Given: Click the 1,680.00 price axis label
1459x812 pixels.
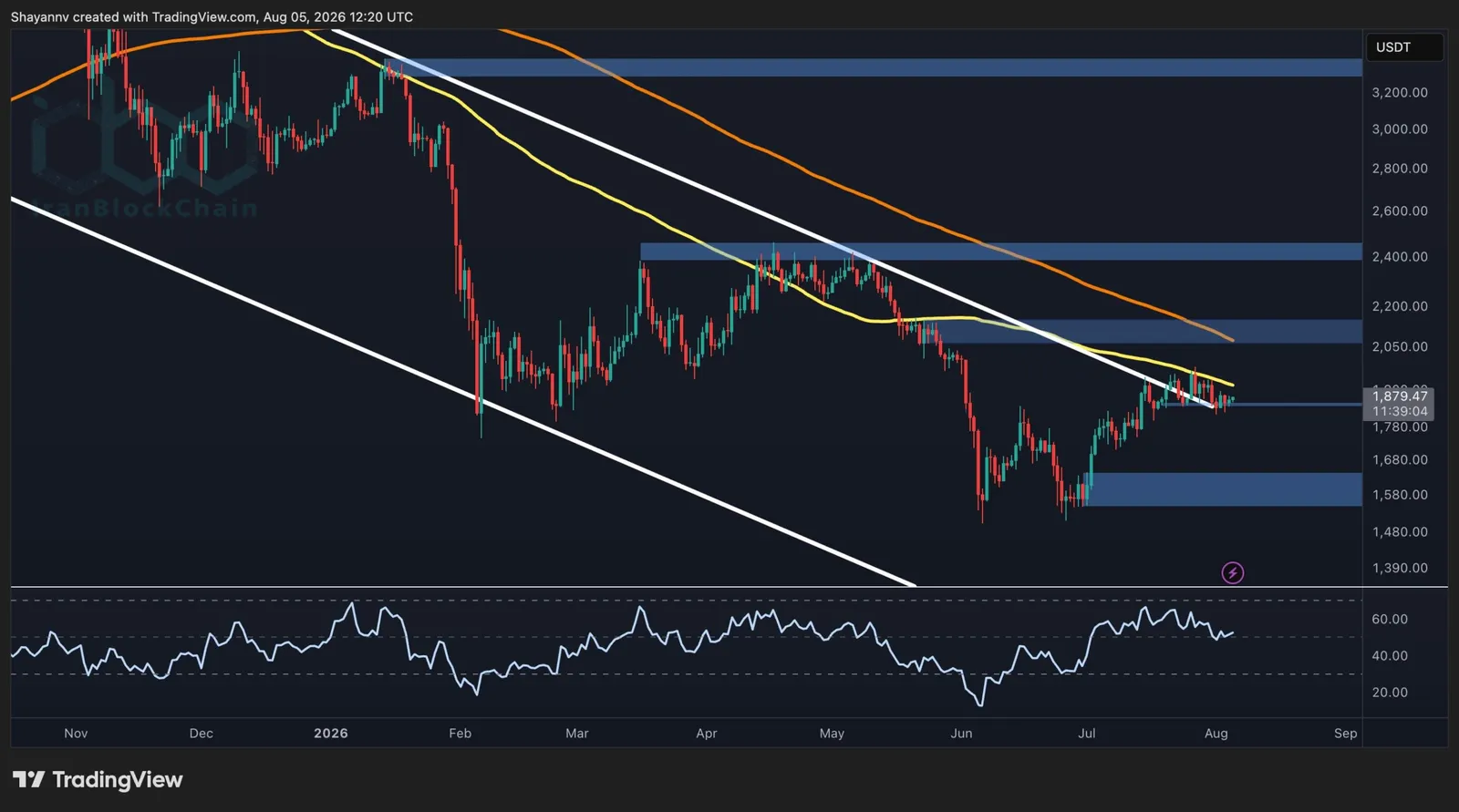Looking at the screenshot, I should coord(1400,459).
